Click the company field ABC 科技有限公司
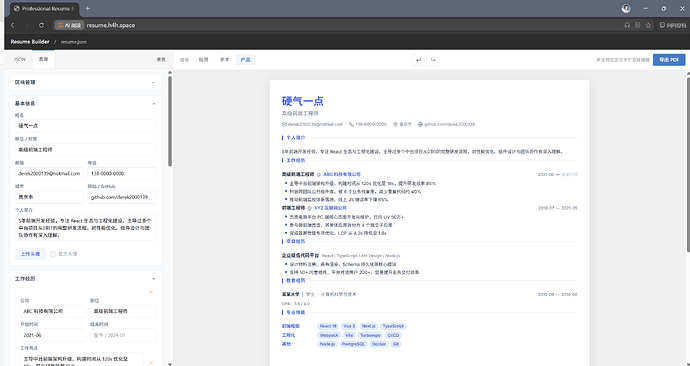 pyautogui.click(x=53, y=311)
